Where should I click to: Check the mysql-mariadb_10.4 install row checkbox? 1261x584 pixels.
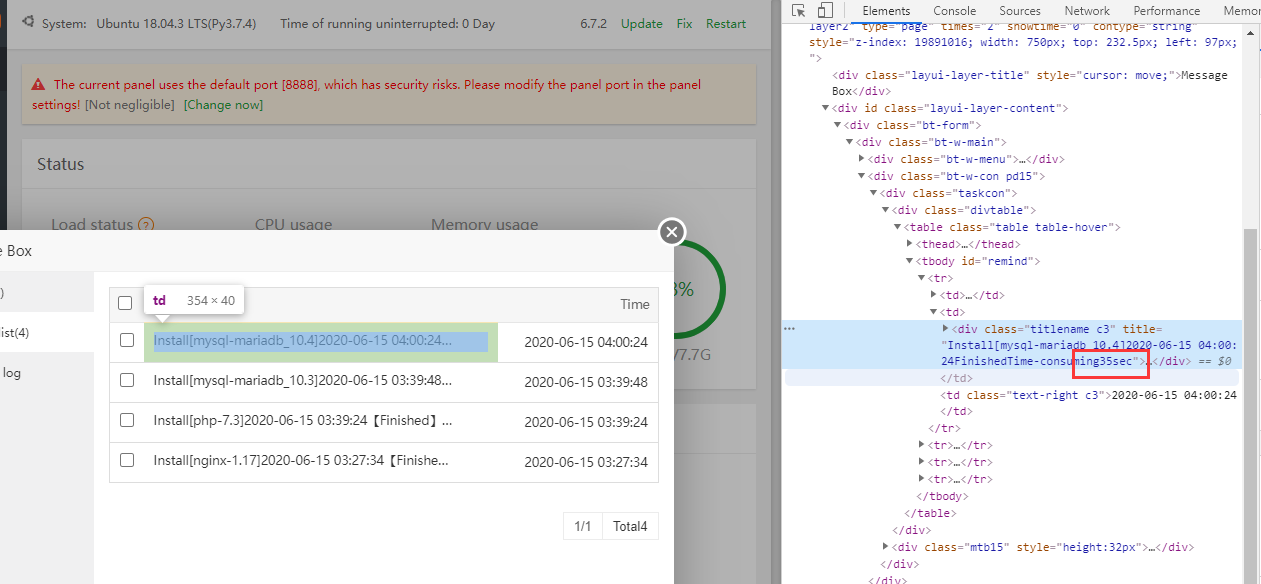[x=127, y=341]
